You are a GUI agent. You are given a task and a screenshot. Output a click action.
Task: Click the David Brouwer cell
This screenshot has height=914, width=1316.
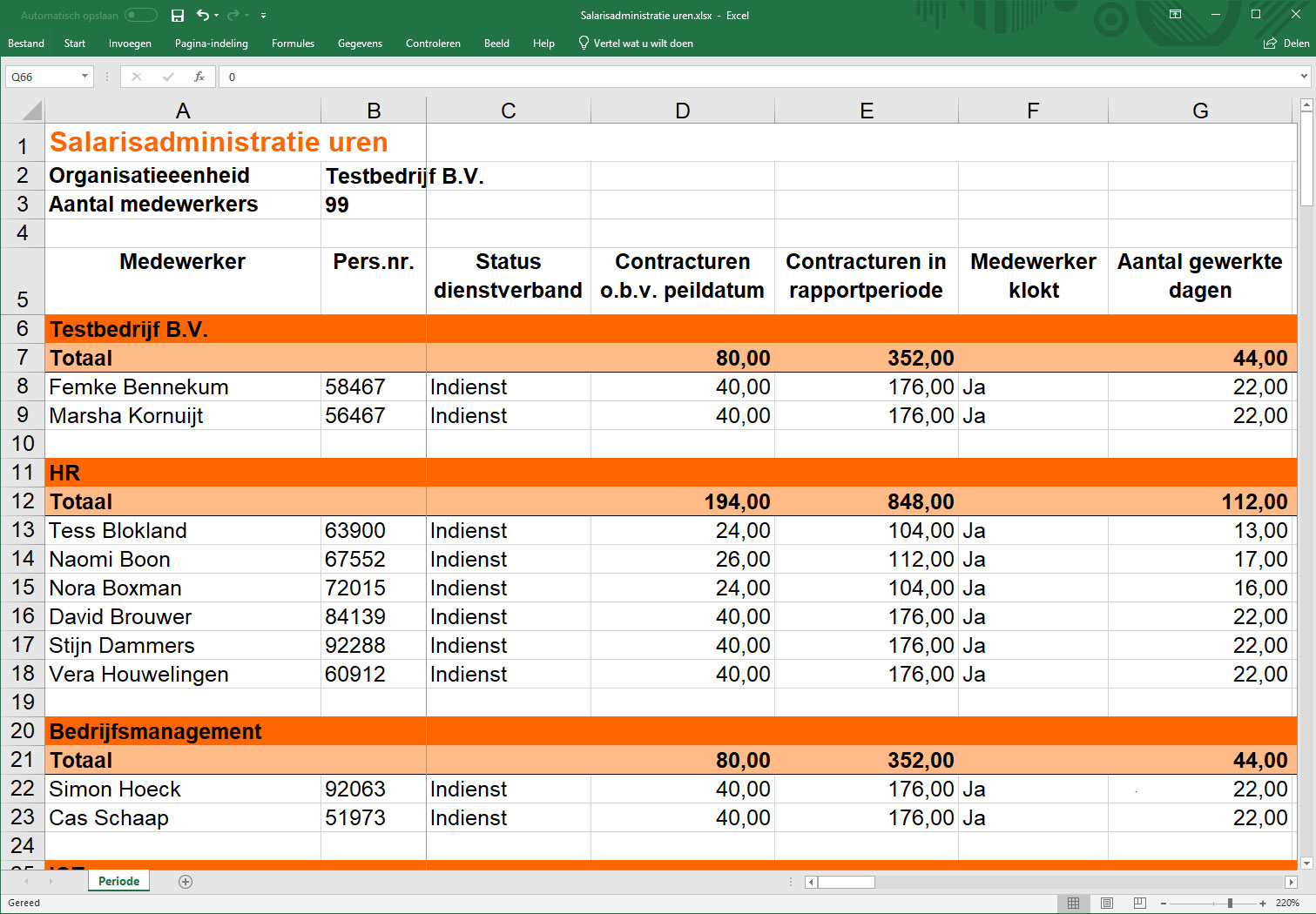point(183,616)
